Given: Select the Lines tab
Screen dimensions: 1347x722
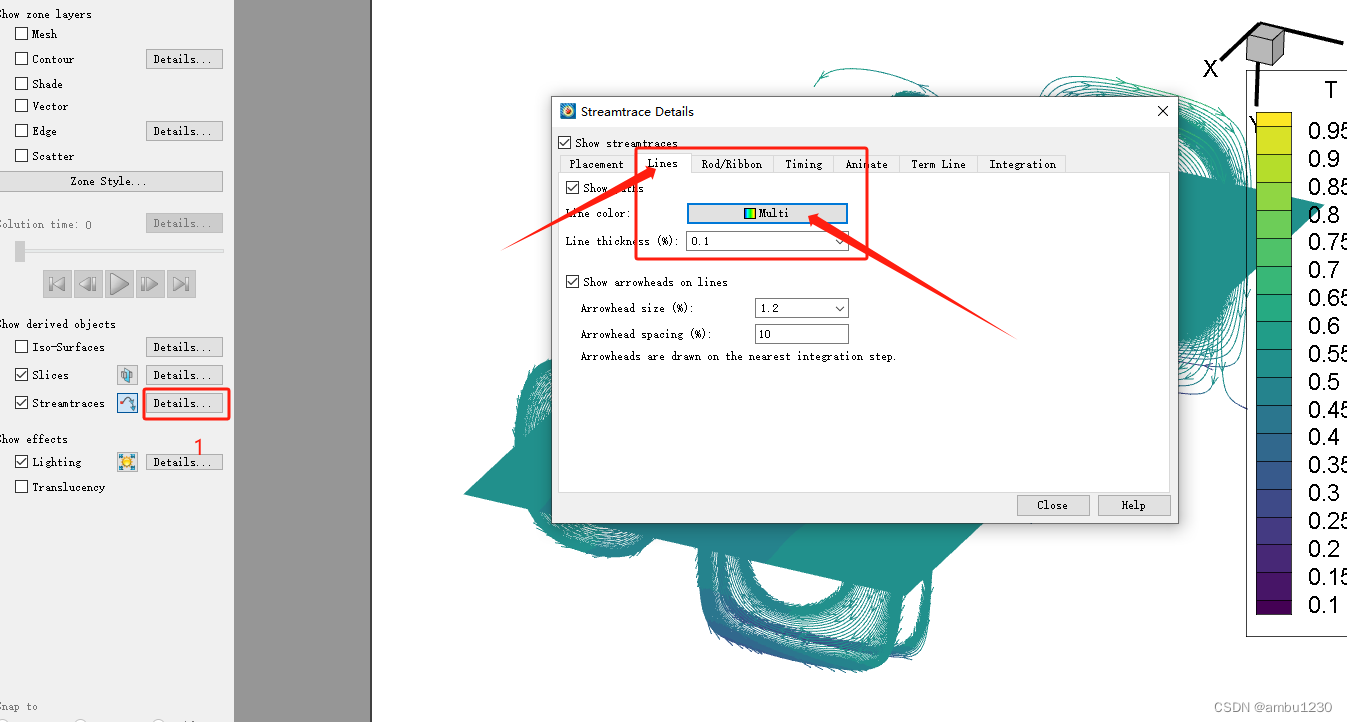Looking at the screenshot, I should pyautogui.click(x=662, y=163).
